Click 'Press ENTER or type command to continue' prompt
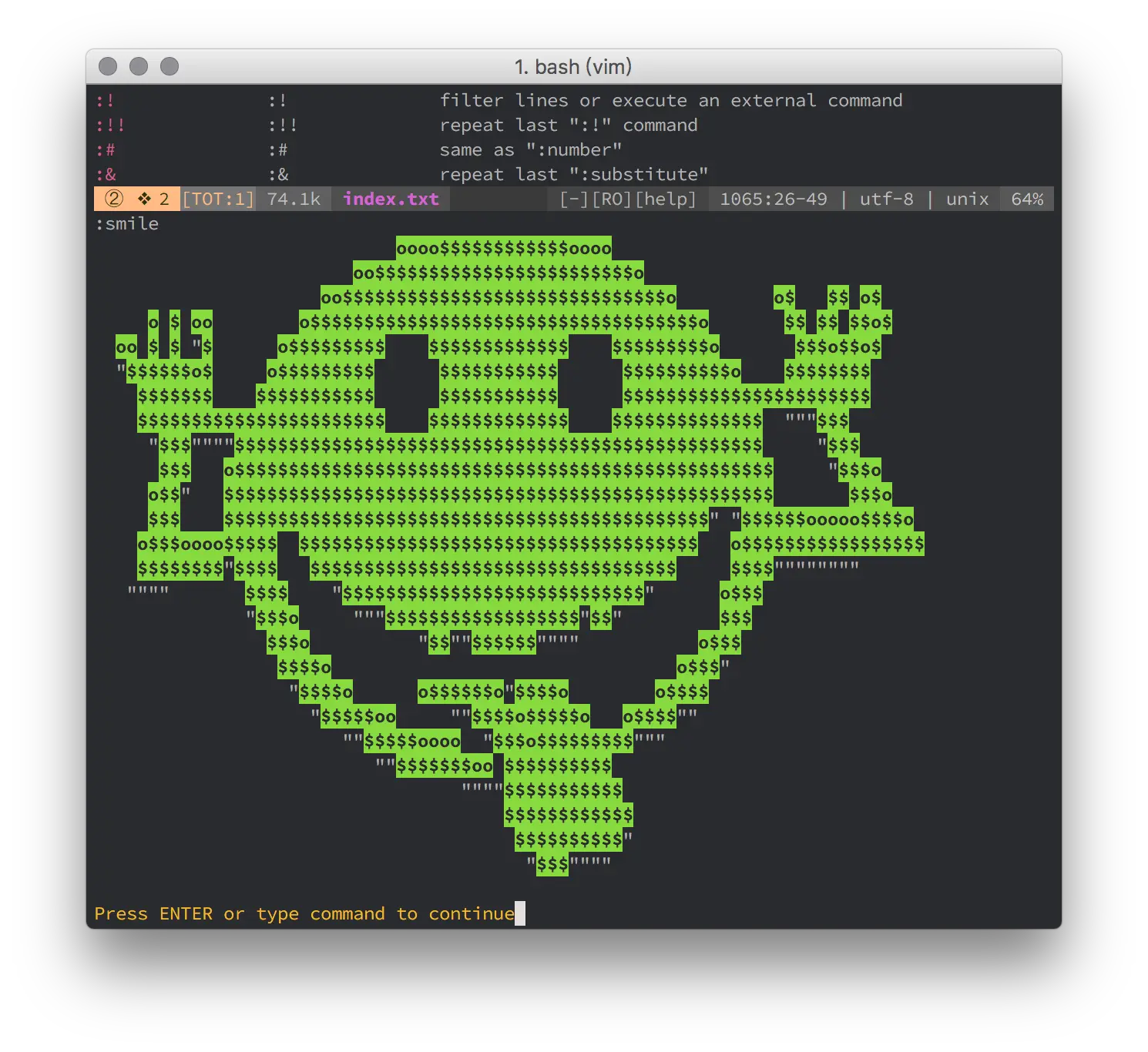This screenshot has height=1052, width=1148. [304, 913]
